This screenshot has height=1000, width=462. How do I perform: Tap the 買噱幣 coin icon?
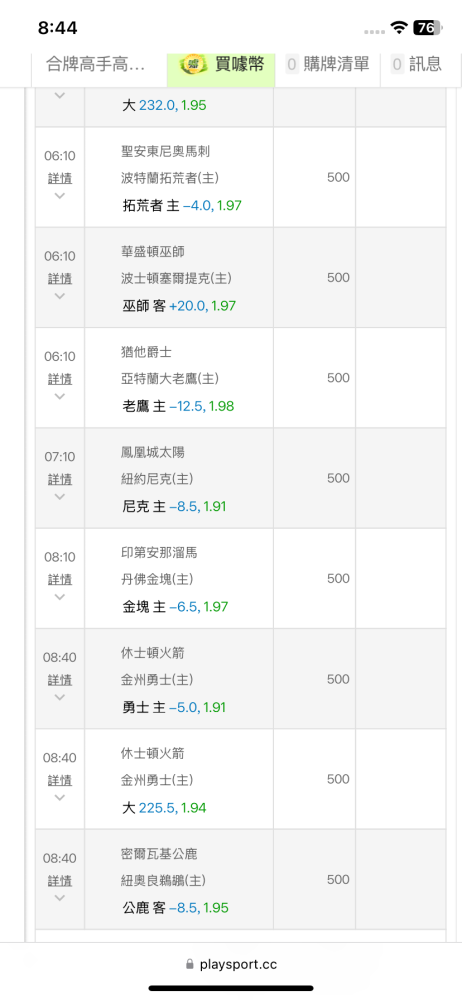click(191, 64)
